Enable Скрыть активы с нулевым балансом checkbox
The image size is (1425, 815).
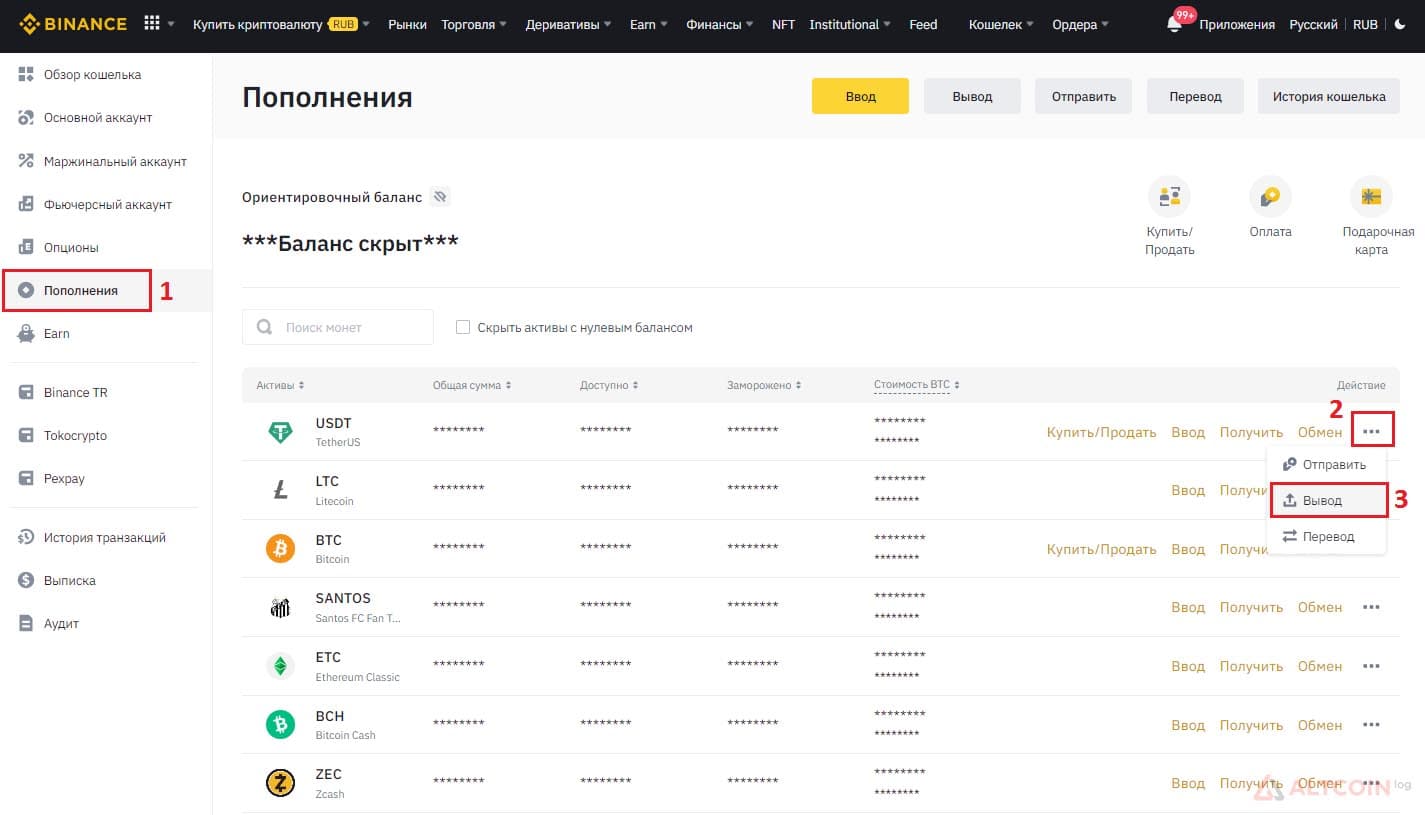462,327
